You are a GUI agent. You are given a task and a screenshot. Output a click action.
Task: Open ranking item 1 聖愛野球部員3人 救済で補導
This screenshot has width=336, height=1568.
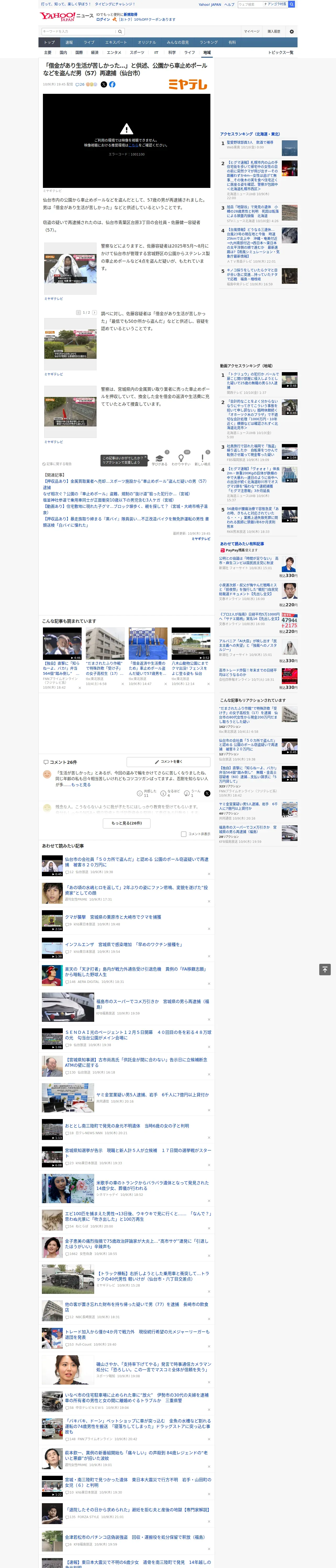250,142
